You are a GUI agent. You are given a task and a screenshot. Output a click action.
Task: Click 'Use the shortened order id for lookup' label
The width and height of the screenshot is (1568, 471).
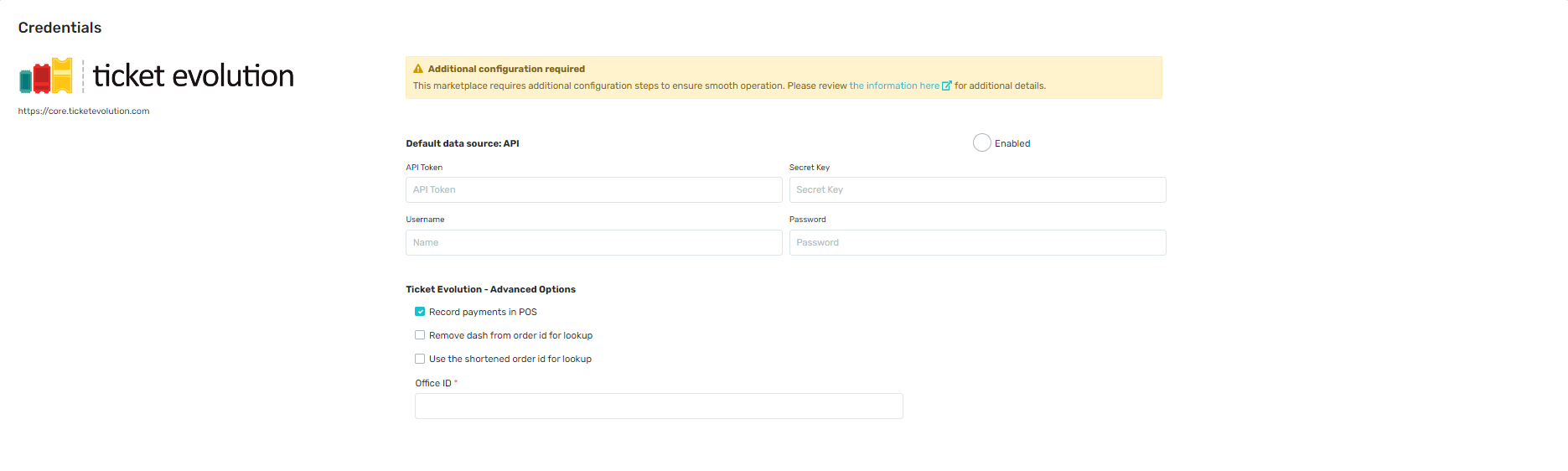point(510,359)
